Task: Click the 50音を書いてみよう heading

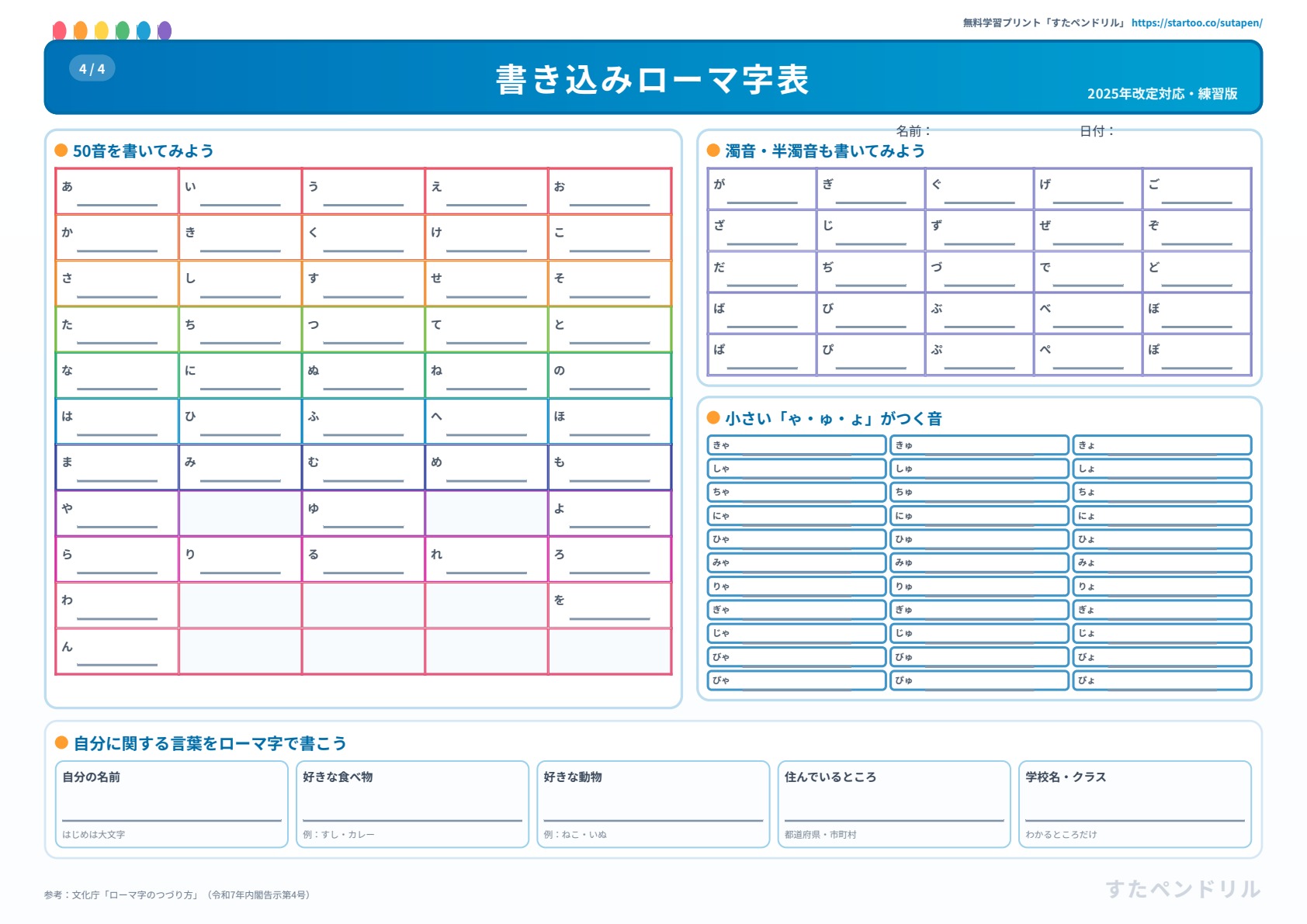Action: pyautogui.click(x=143, y=151)
